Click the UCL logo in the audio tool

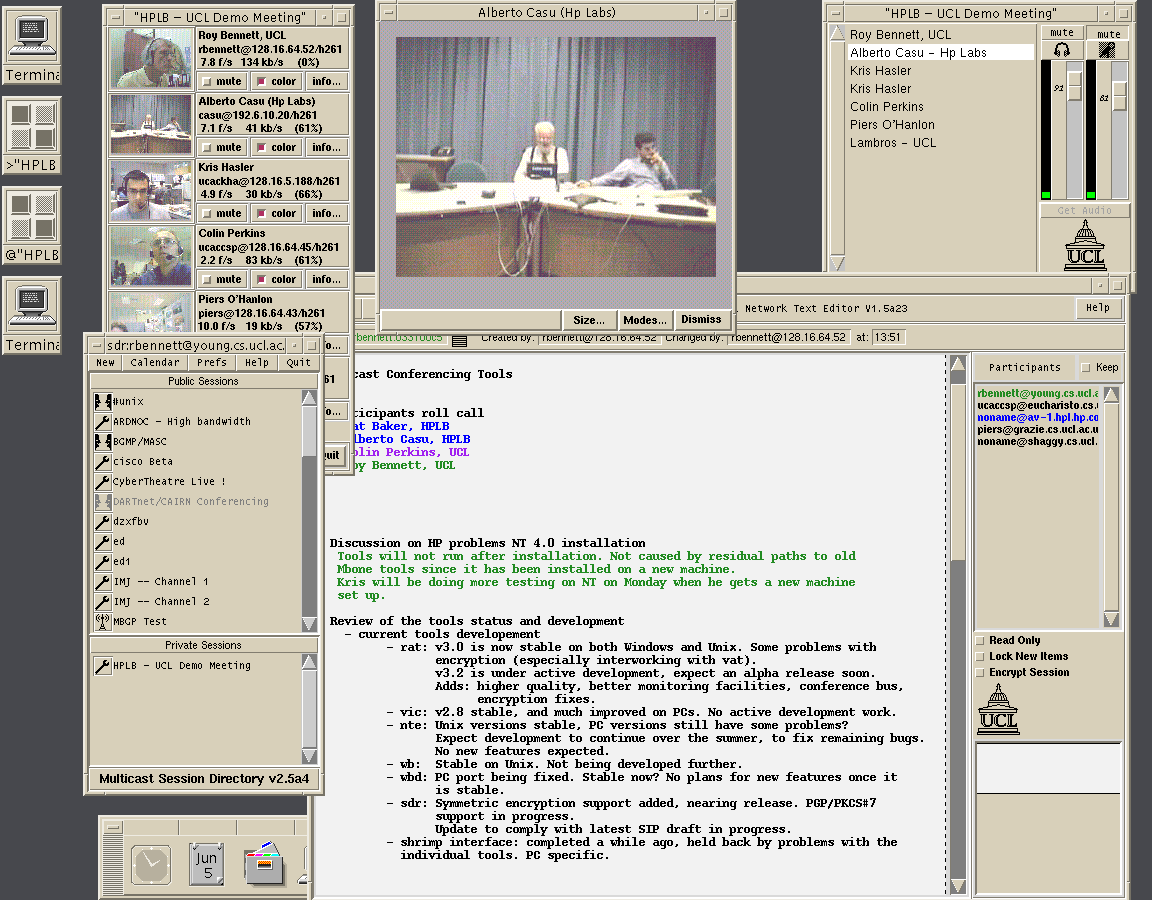(1084, 246)
